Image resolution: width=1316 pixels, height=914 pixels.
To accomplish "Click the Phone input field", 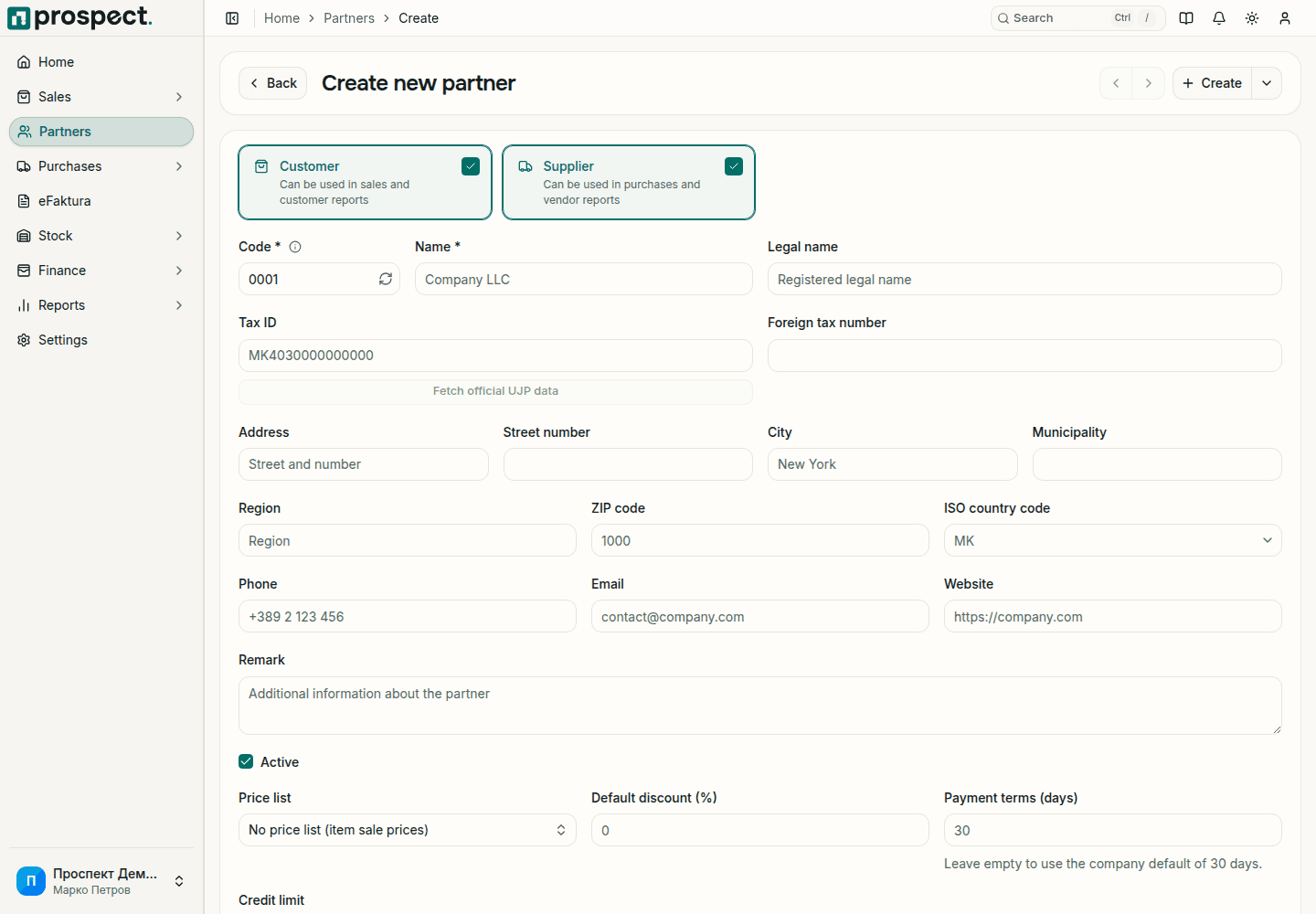I will 408,616.
